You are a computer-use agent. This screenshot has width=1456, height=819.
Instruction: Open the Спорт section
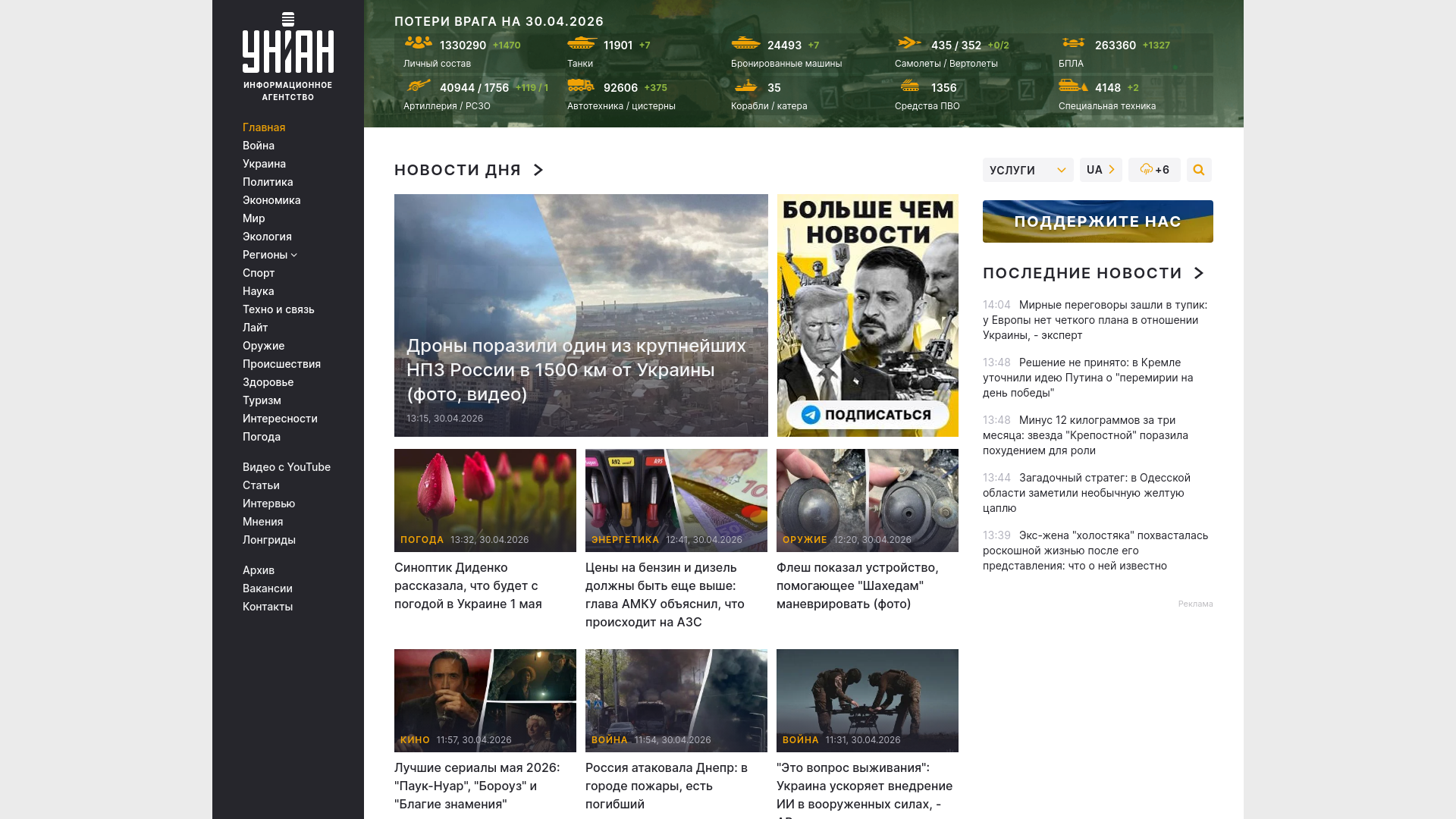coord(259,273)
